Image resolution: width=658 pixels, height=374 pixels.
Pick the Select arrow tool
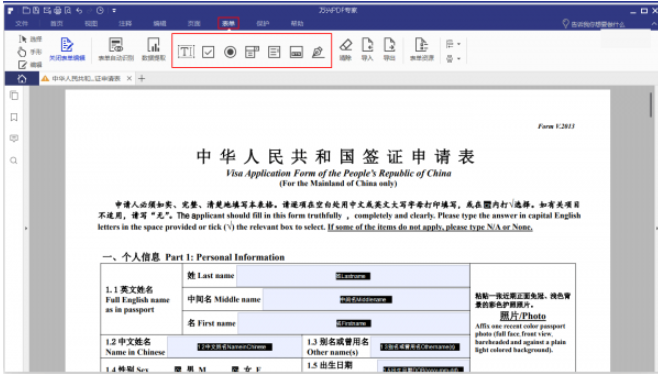[x=30, y=39]
